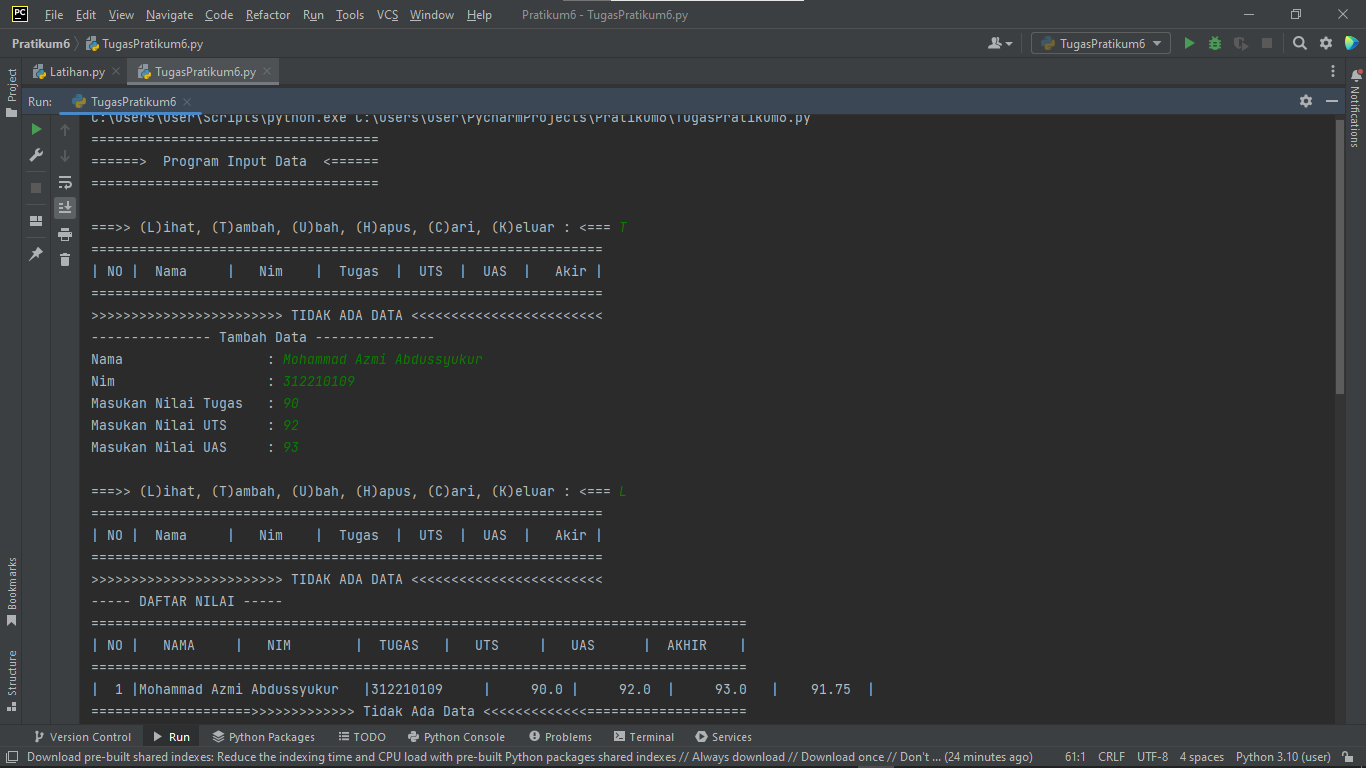Click the Down the Stack Trace arrow
Image resolution: width=1366 pixels, height=768 pixels.
pyautogui.click(x=65, y=156)
